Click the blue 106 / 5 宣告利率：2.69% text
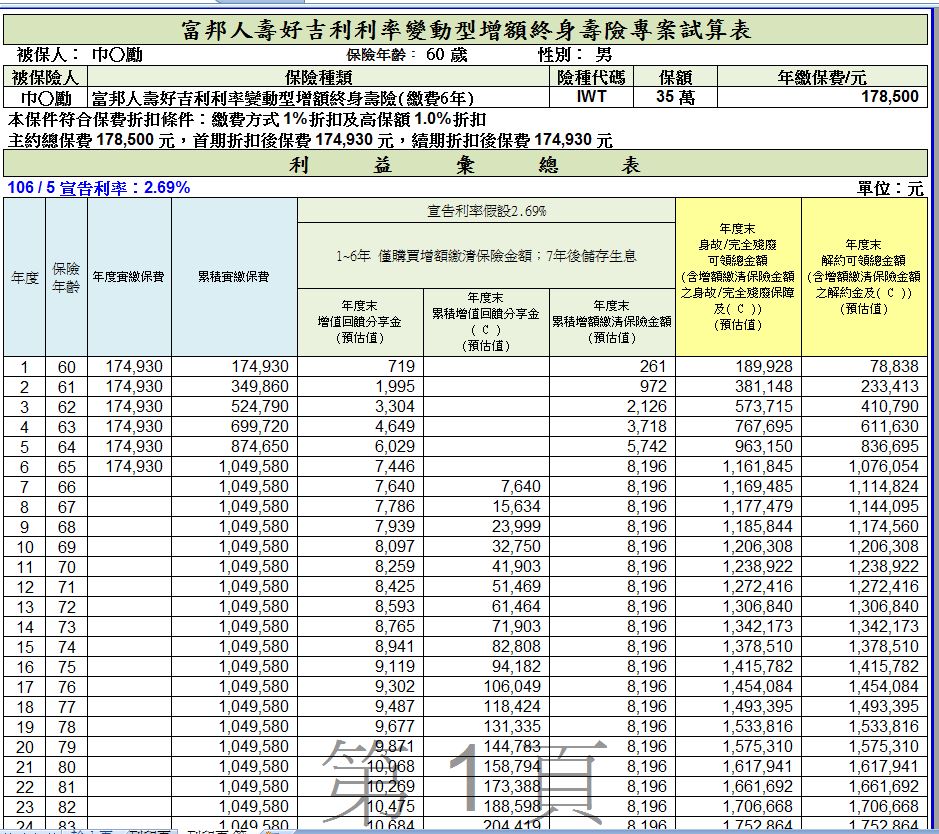Viewport: 939px width, 834px height. click(99, 187)
